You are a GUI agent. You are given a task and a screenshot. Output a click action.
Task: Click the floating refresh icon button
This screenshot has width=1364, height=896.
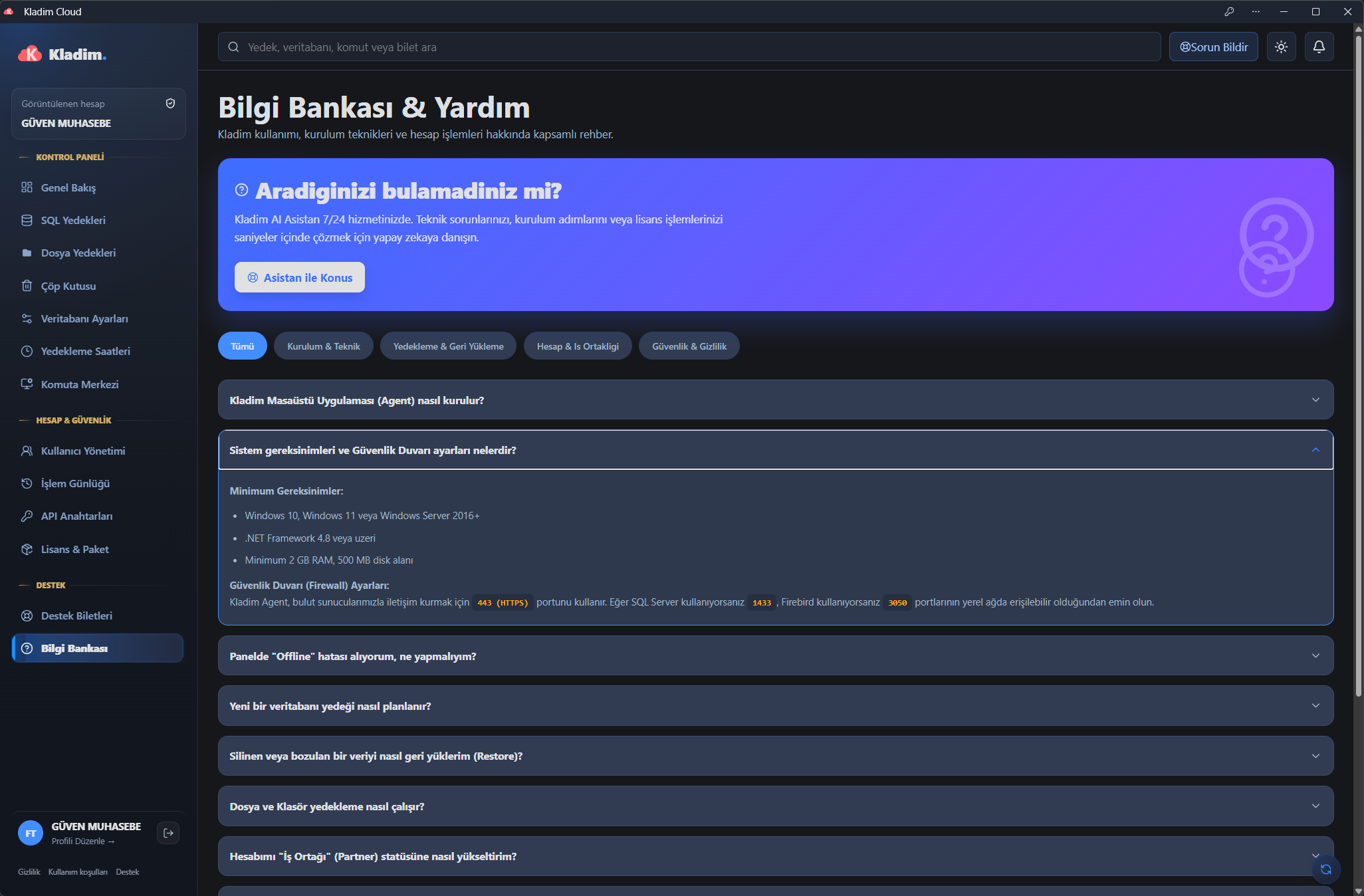1326,869
